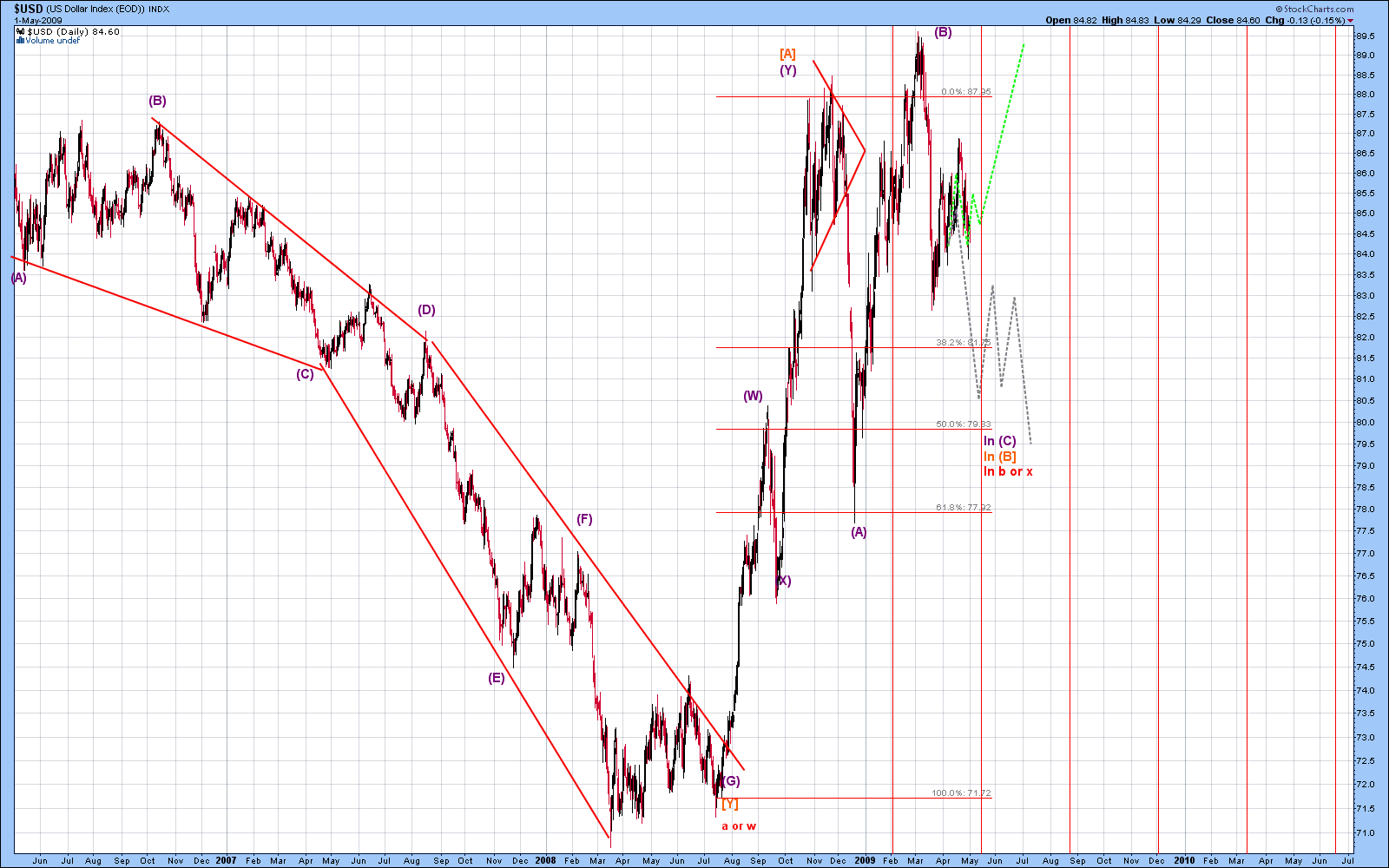Click the 'In (C)' annotation
This screenshot has width=1389, height=868.
coord(1000,441)
